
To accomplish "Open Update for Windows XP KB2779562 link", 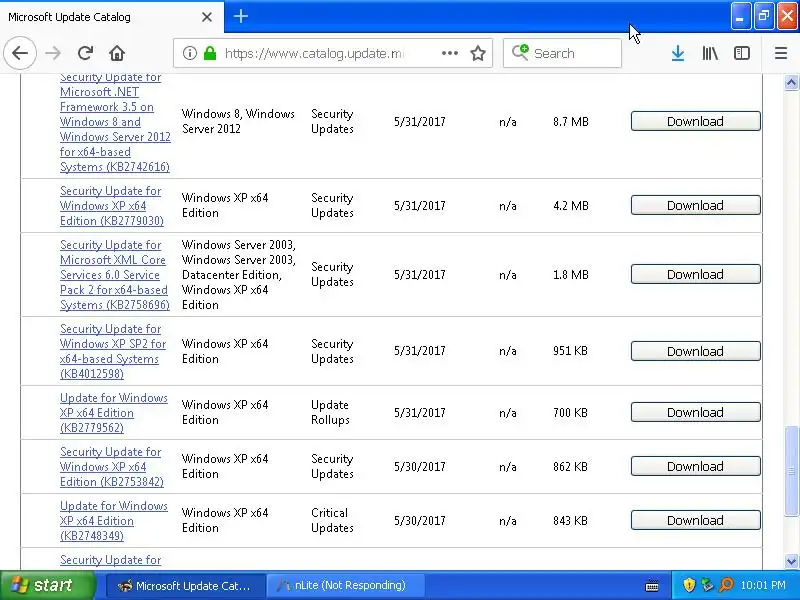I will [x=113, y=413].
